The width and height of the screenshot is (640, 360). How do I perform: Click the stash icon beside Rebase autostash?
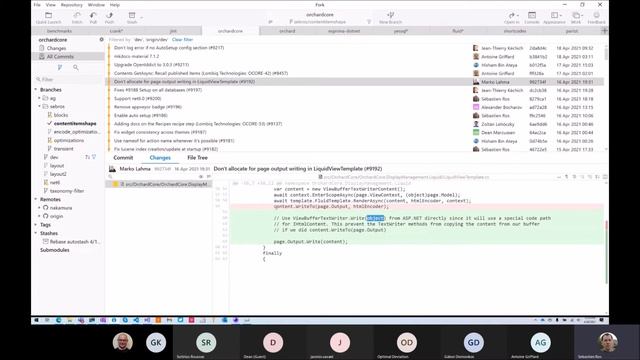coord(46,242)
